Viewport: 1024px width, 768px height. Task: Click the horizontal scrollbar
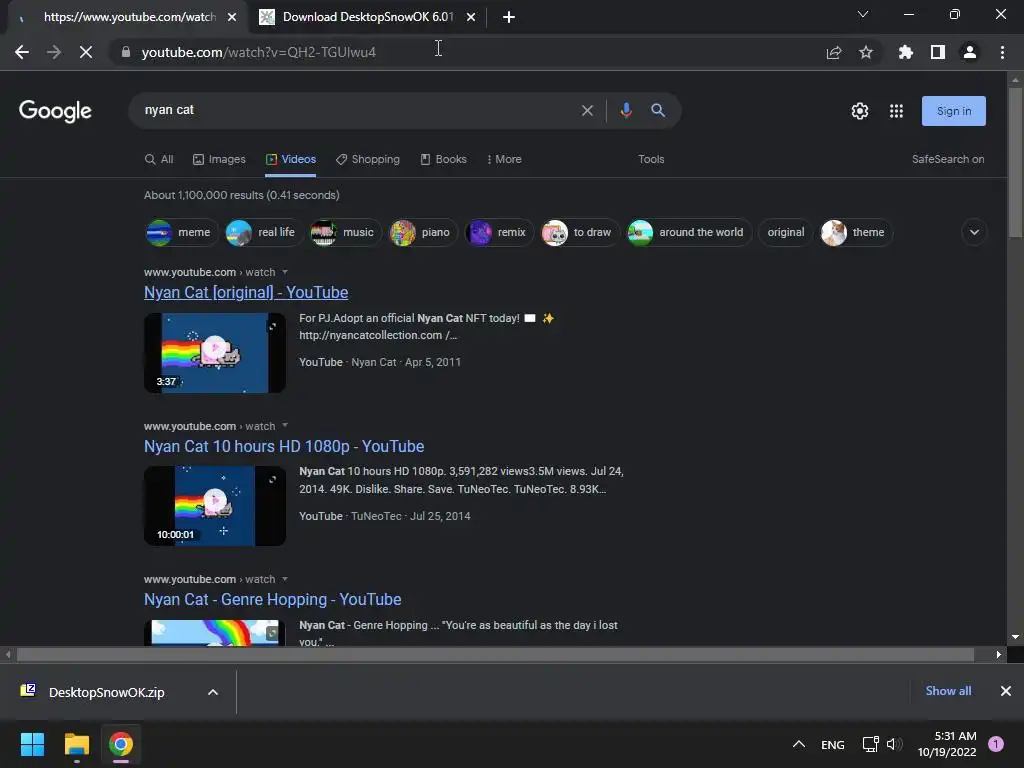[495, 654]
